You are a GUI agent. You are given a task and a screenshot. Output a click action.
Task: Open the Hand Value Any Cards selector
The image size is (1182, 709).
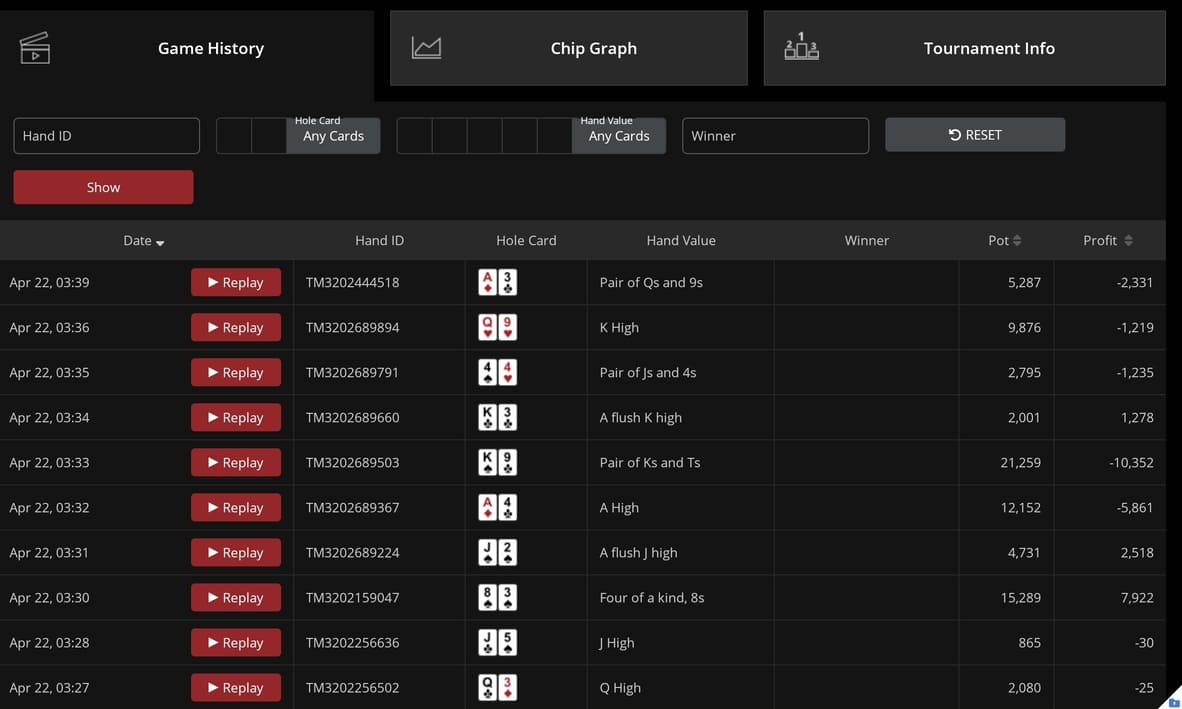618,136
